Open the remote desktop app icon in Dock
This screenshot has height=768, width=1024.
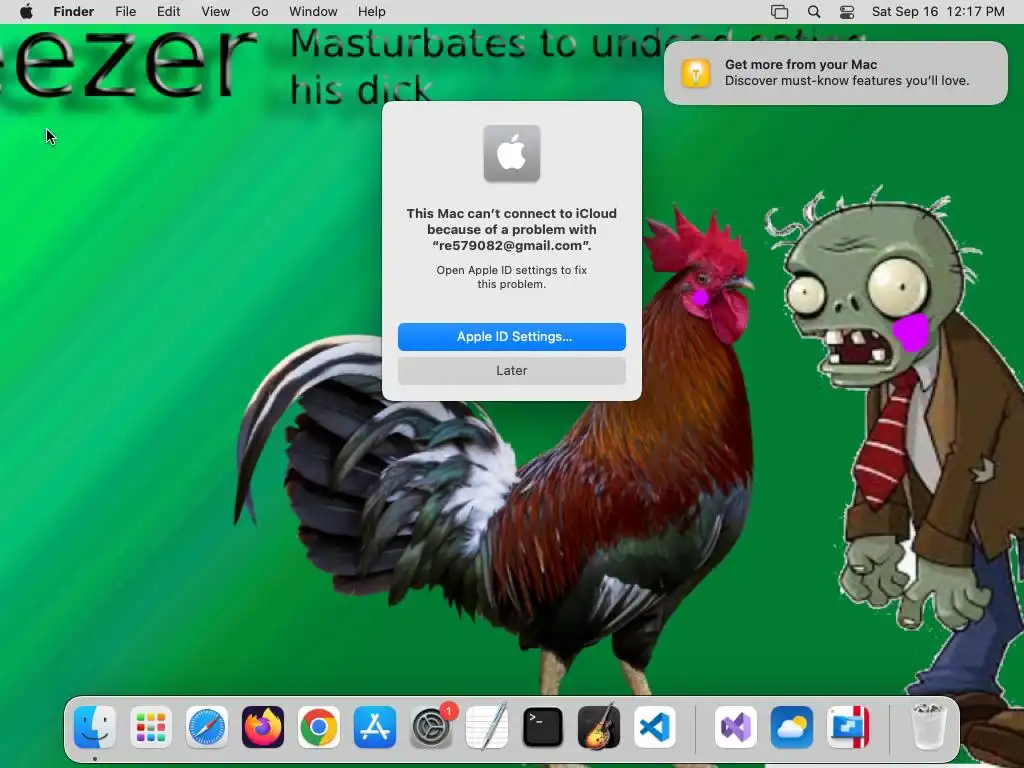pos(848,727)
